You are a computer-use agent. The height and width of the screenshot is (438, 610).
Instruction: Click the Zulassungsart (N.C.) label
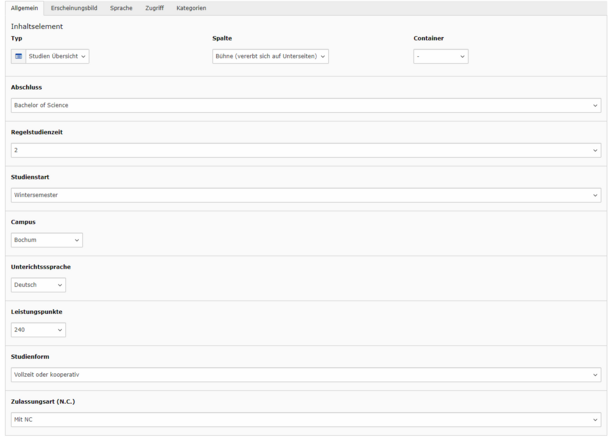point(43,402)
